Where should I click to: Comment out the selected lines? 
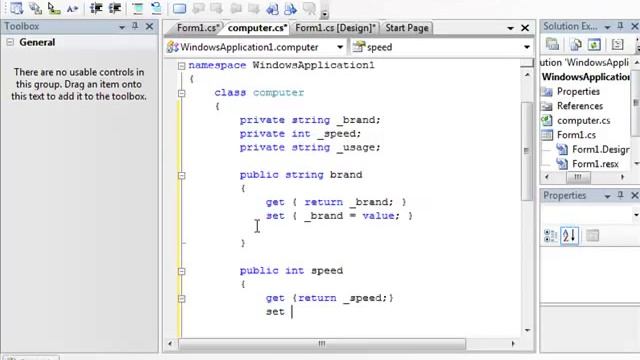tap(138, 8)
